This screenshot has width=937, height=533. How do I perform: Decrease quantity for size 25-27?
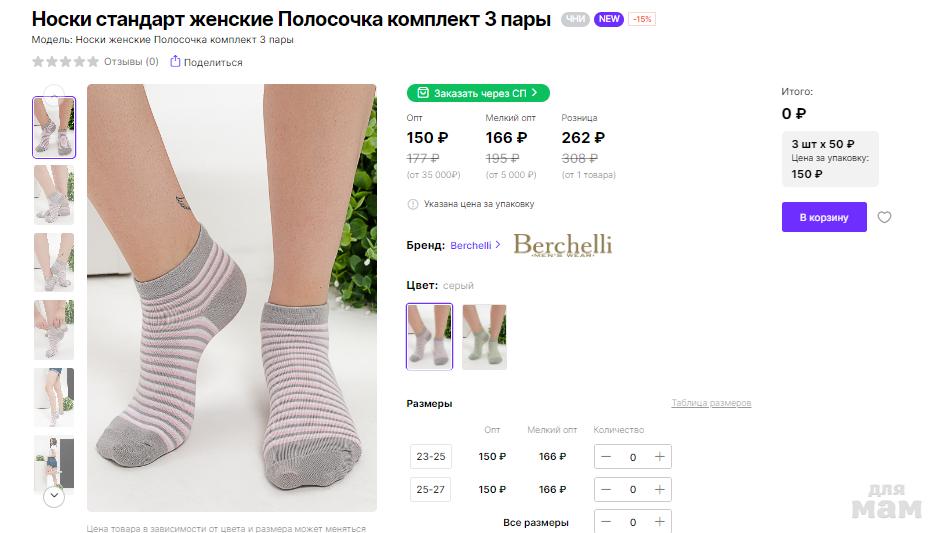pos(607,490)
